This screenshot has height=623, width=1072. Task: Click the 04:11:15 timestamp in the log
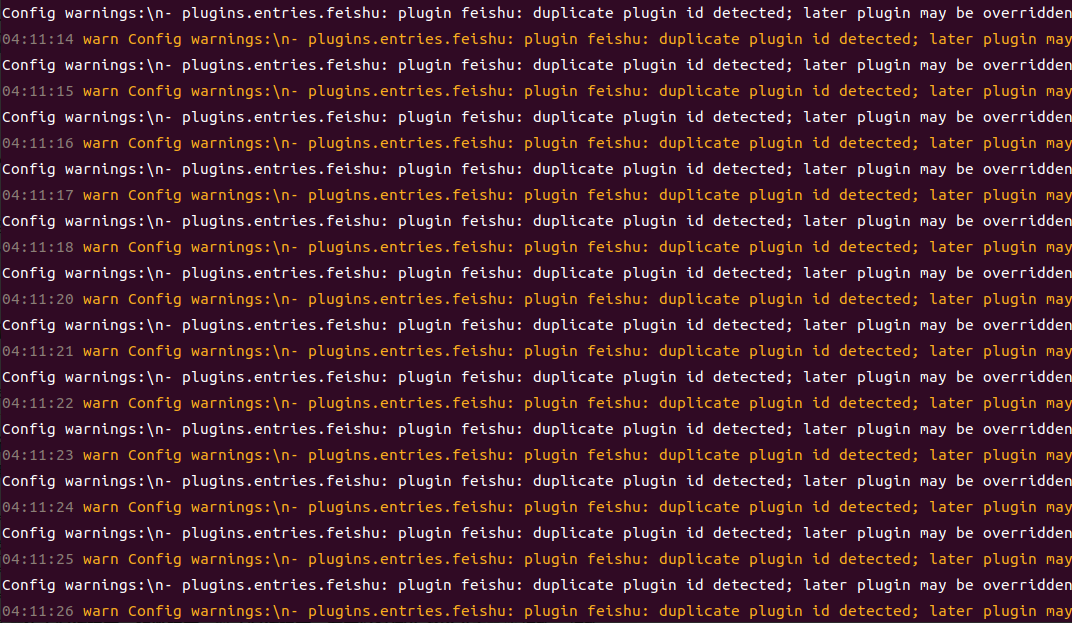tap(38, 91)
